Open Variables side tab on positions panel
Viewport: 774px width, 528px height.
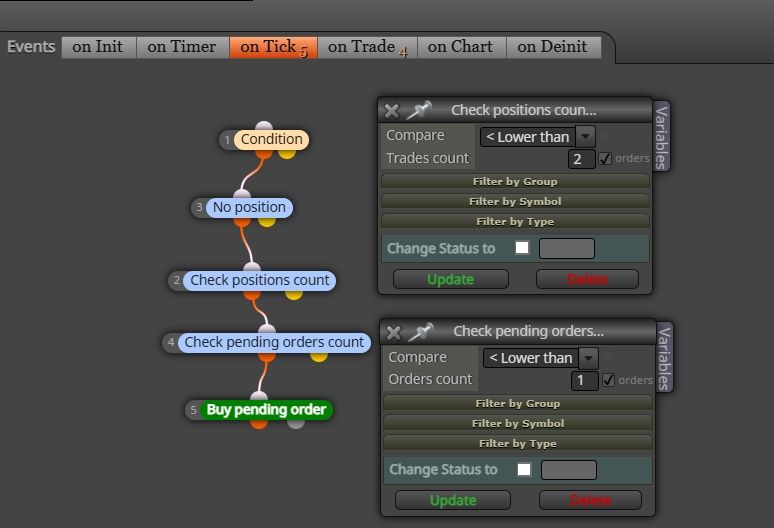click(x=661, y=137)
